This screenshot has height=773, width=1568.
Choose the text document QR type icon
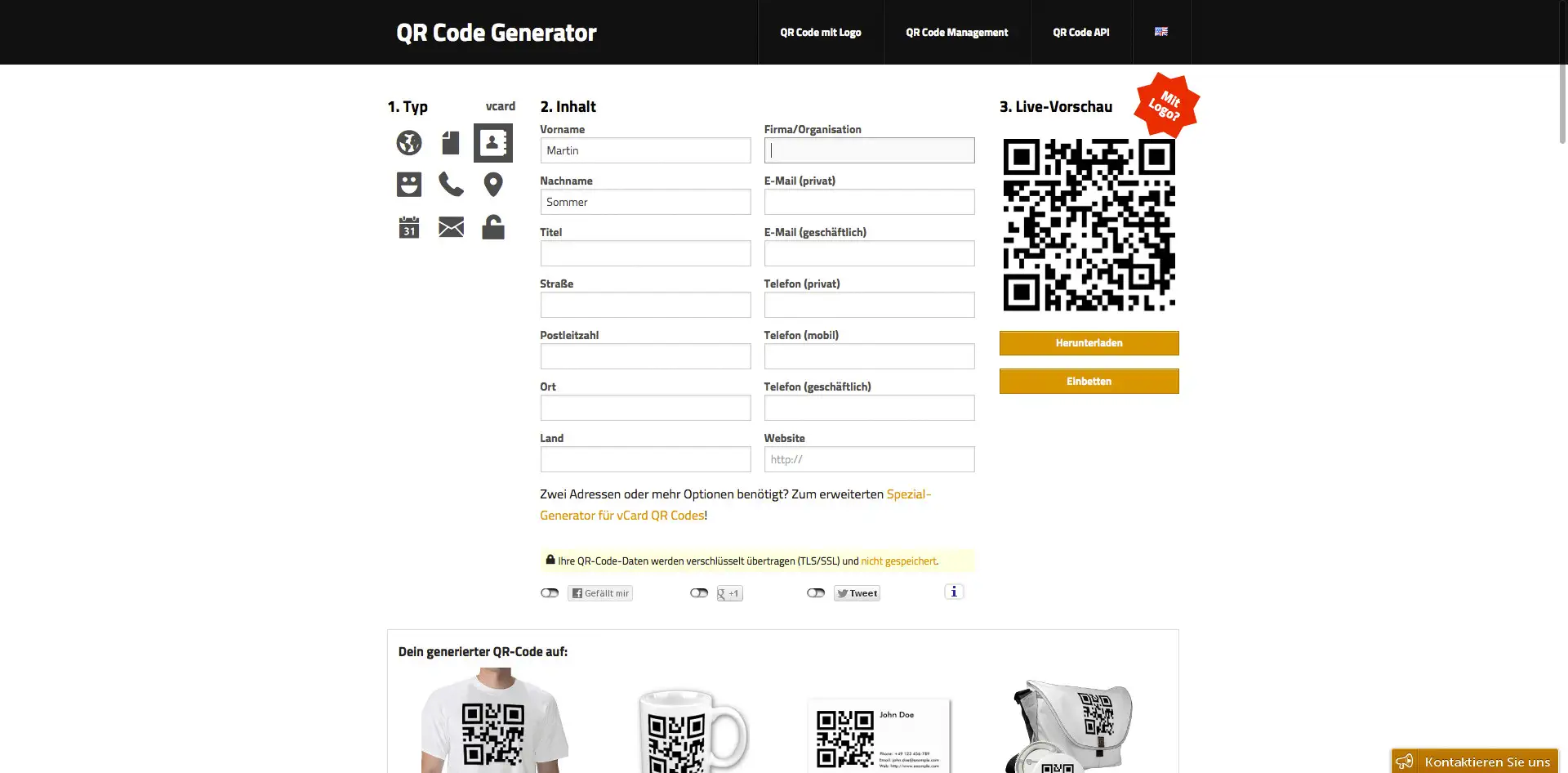tap(451, 143)
